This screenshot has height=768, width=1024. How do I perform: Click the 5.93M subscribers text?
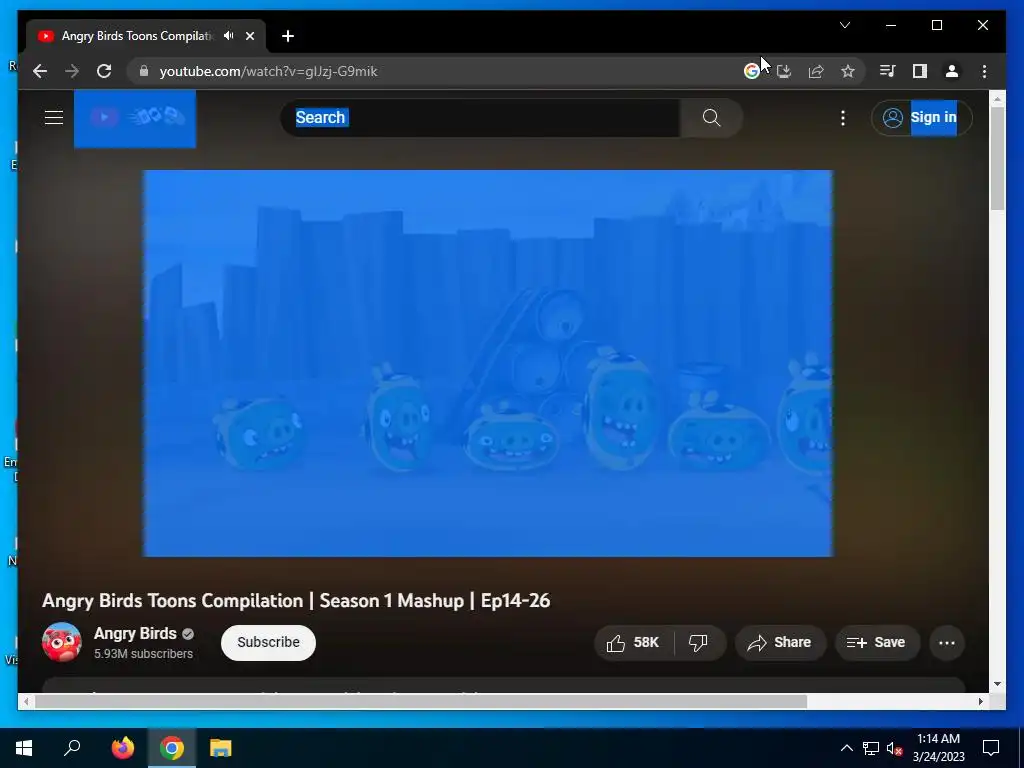[x=144, y=654]
